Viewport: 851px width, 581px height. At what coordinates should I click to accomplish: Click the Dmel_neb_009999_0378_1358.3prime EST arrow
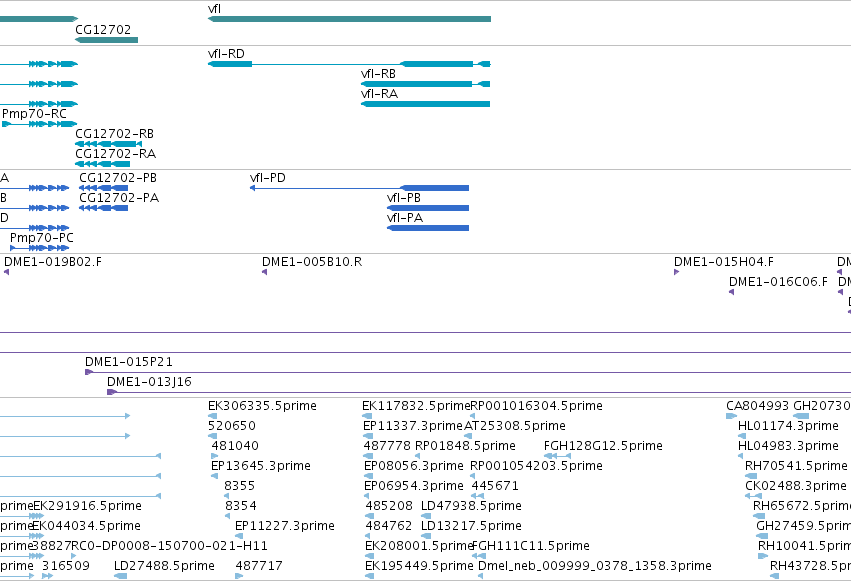coord(481,576)
